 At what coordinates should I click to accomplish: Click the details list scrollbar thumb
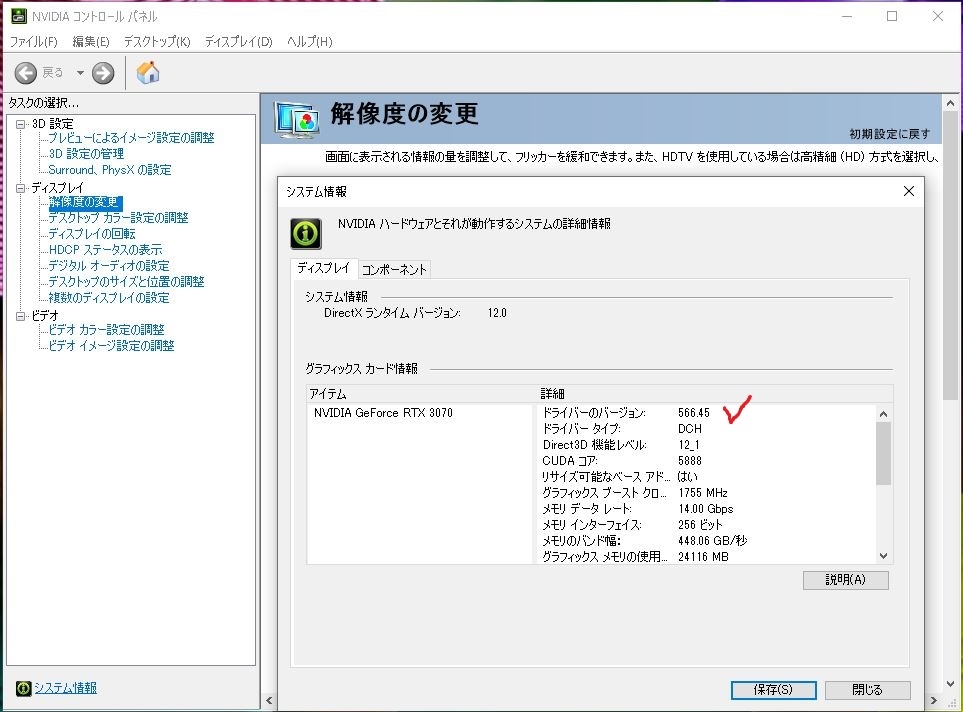pyautogui.click(x=883, y=453)
